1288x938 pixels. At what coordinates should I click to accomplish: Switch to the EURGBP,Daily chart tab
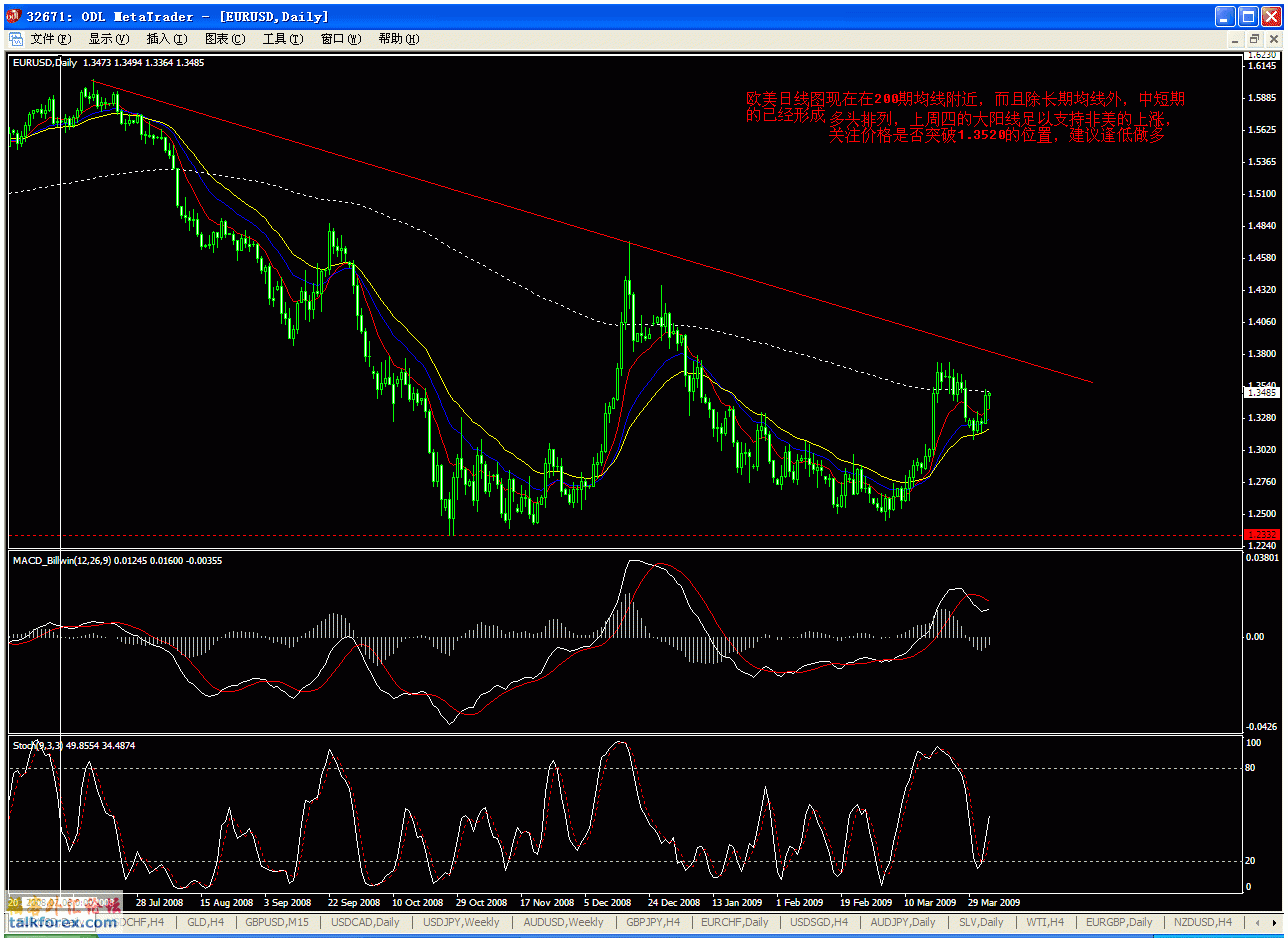(1118, 922)
